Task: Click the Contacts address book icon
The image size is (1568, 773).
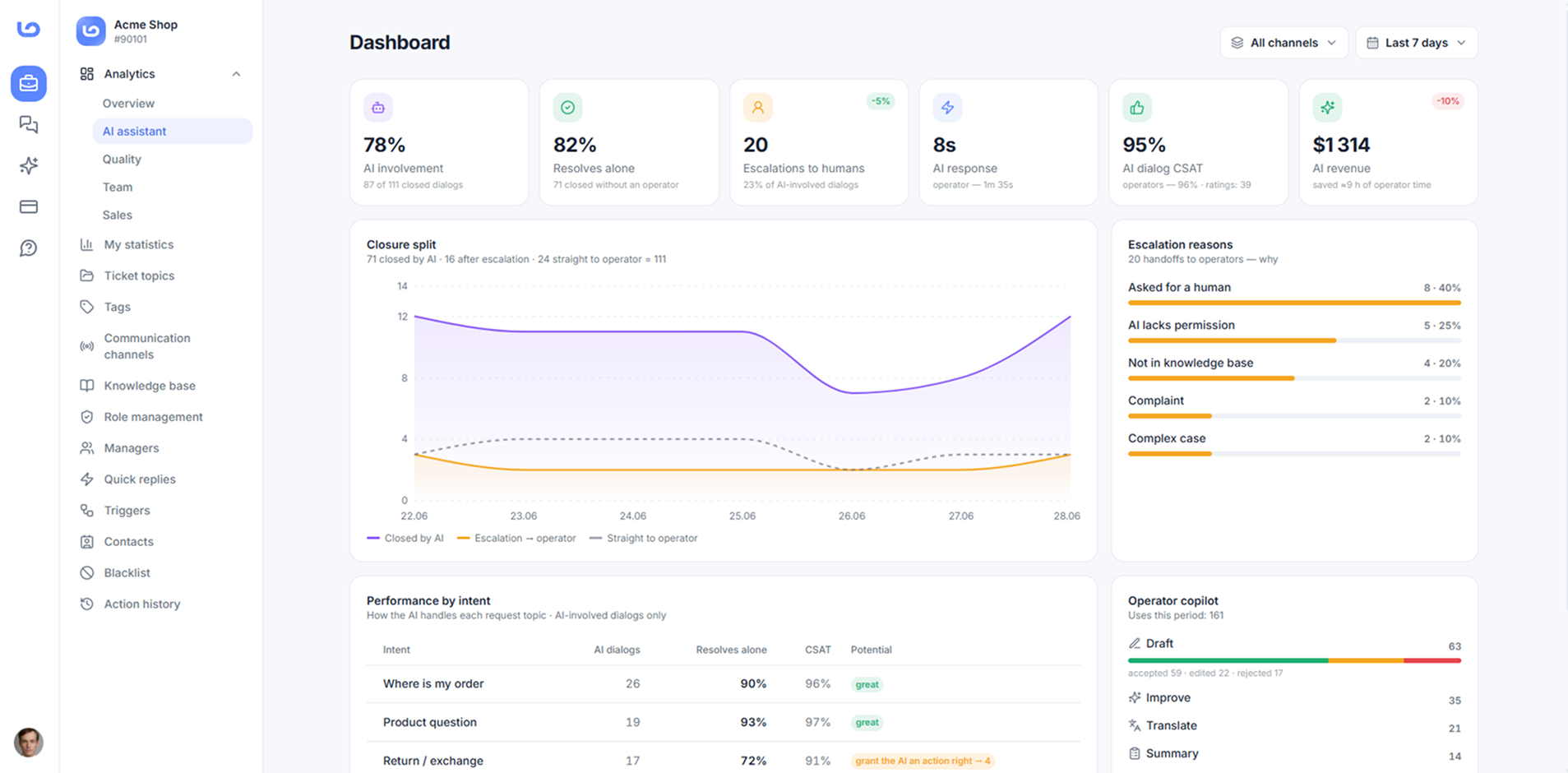Action: (x=86, y=542)
